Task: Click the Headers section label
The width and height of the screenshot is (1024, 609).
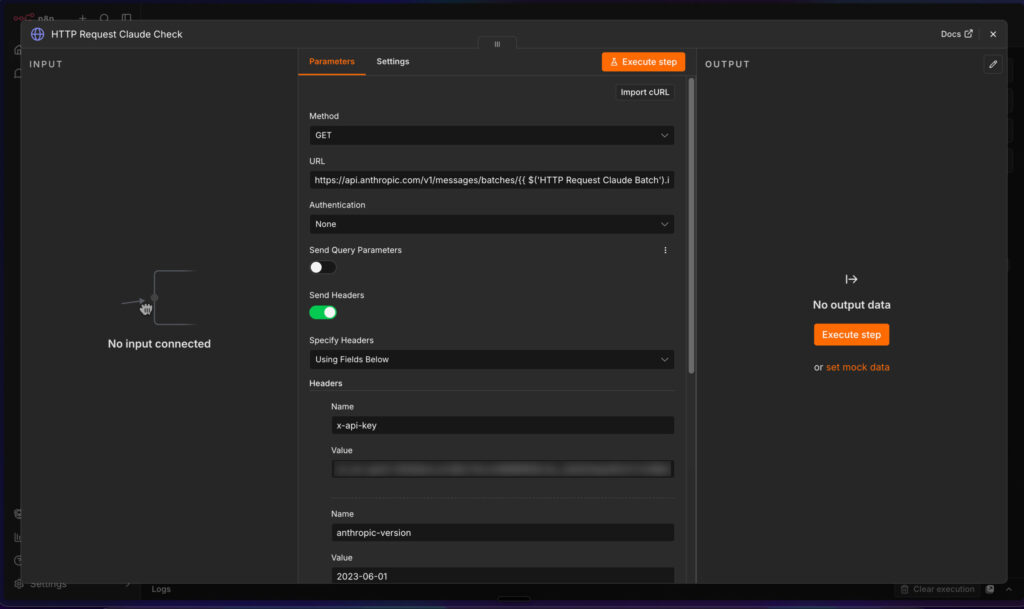Action: tap(325, 383)
